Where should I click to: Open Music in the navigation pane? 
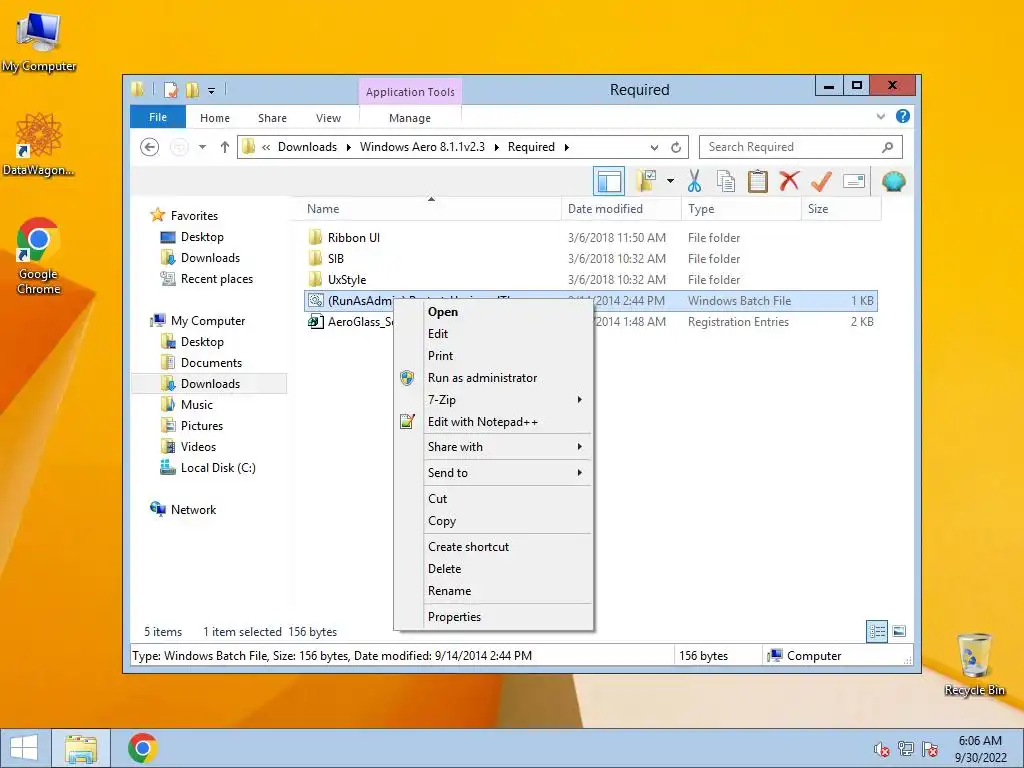coord(197,405)
